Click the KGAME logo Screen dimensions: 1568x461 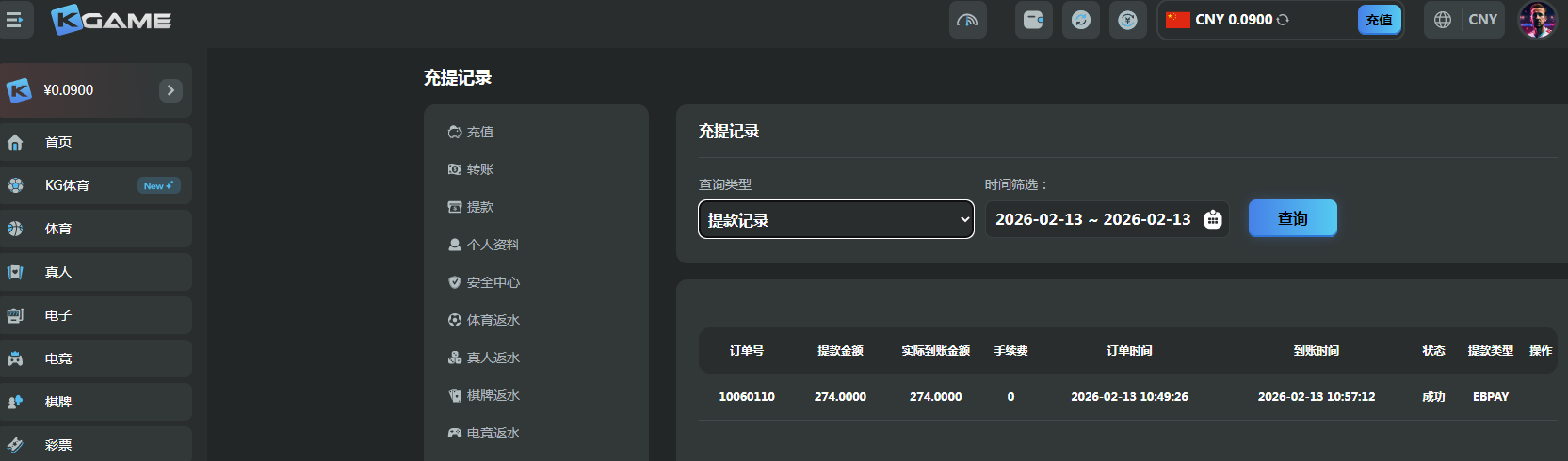tap(111, 20)
